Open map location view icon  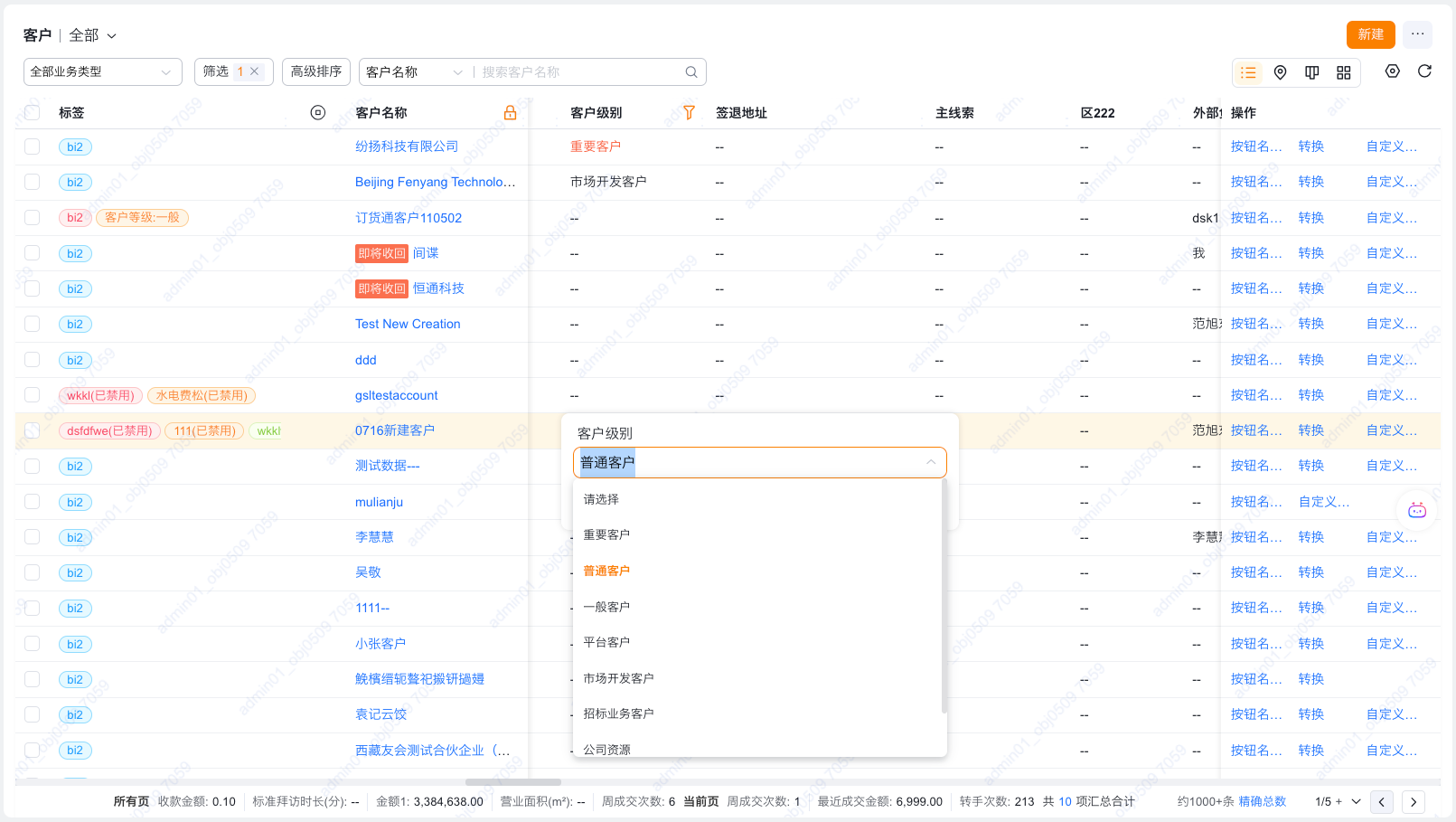coord(1280,72)
